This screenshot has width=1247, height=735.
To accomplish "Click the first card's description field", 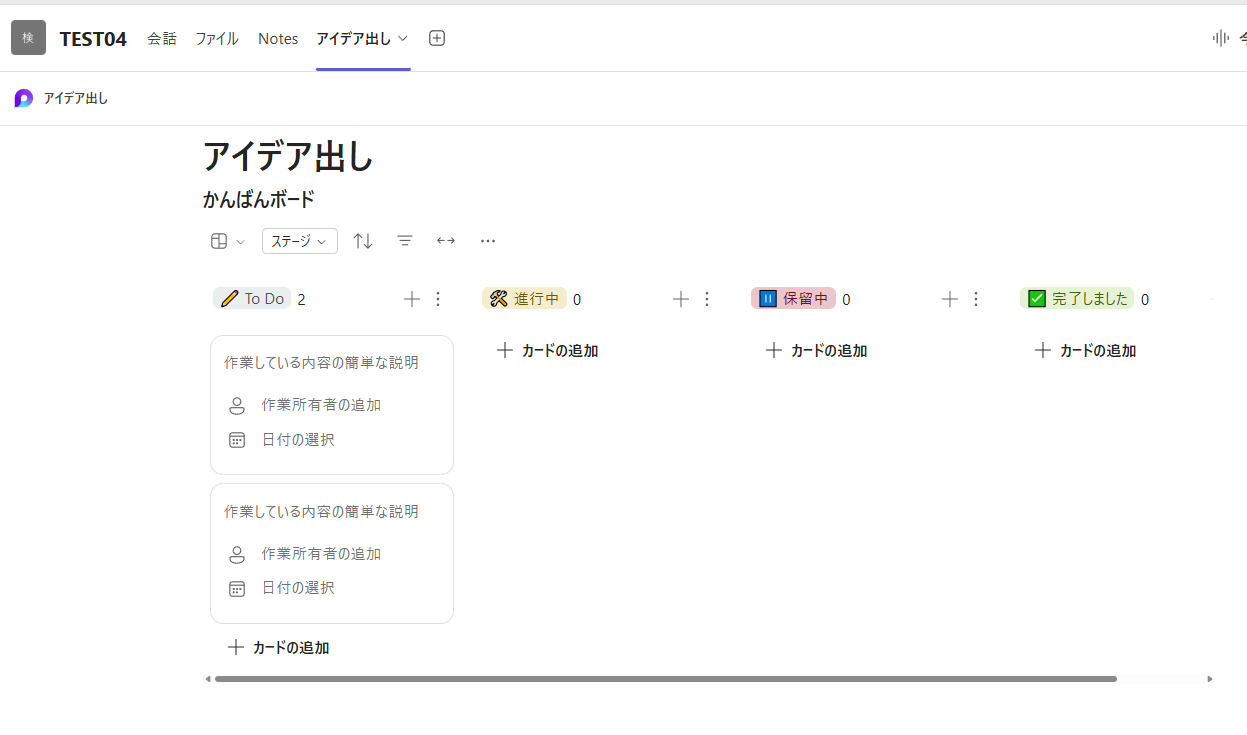I will coord(321,363).
